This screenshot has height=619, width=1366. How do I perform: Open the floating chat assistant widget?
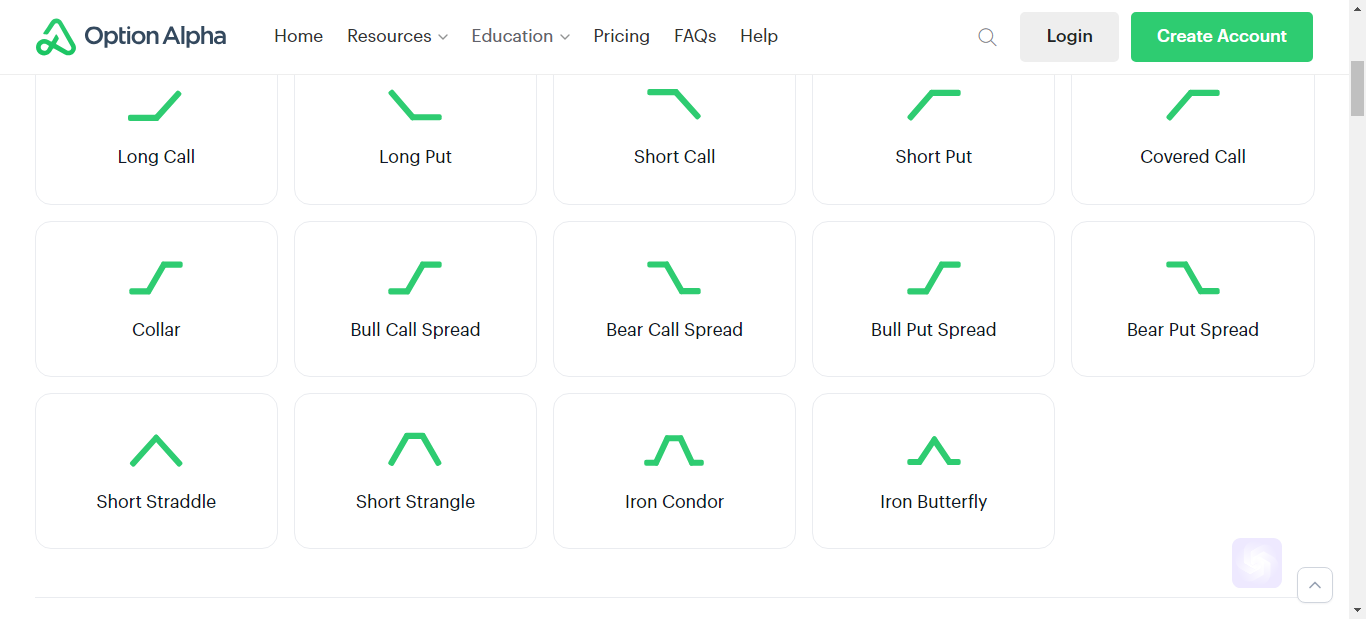pyautogui.click(x=1257, y=563)
